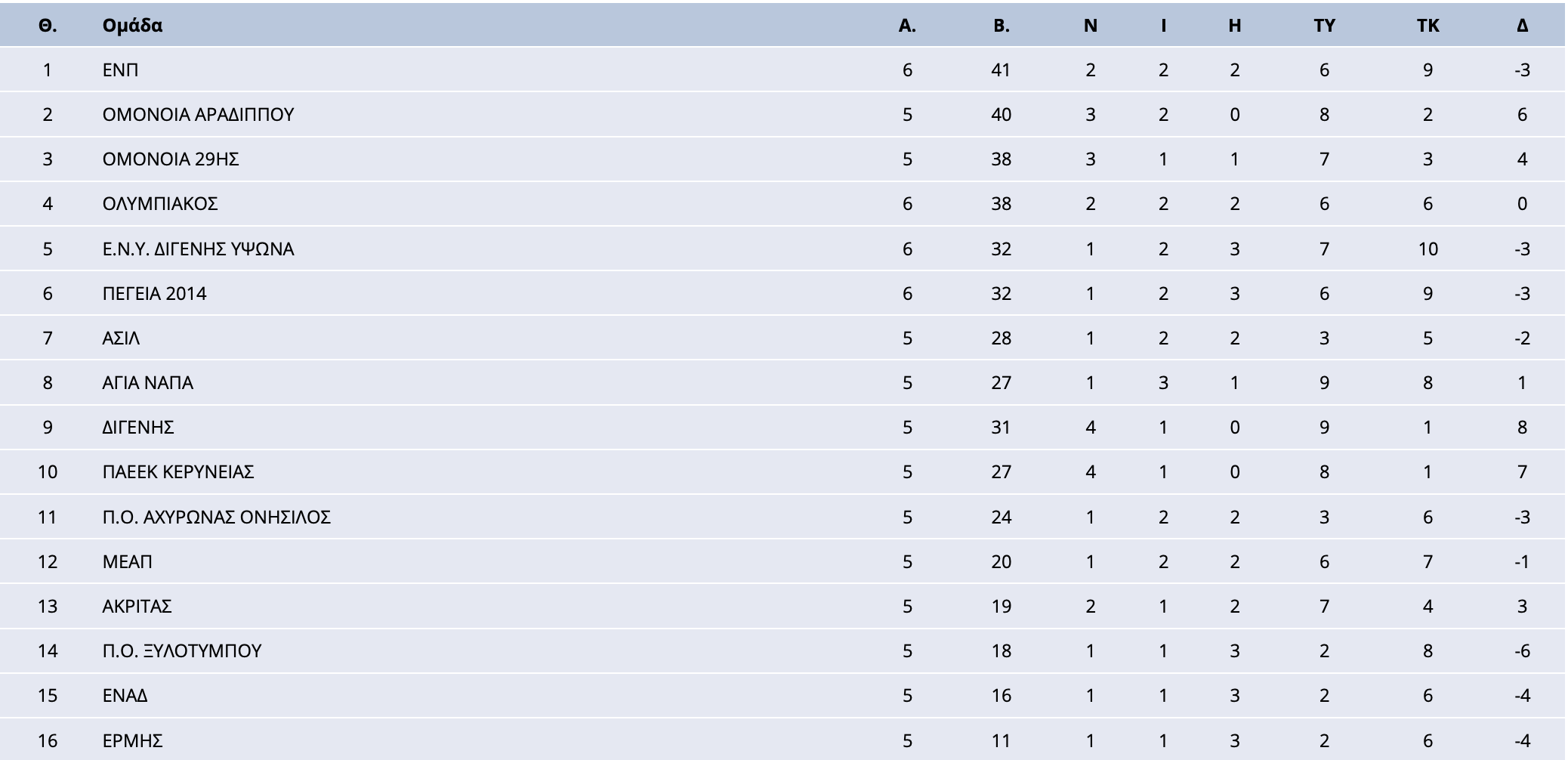Viewport: 1568px width, 760px height.
Task: Select the ΕΝΑΔ team row
Action: [782, 695]
